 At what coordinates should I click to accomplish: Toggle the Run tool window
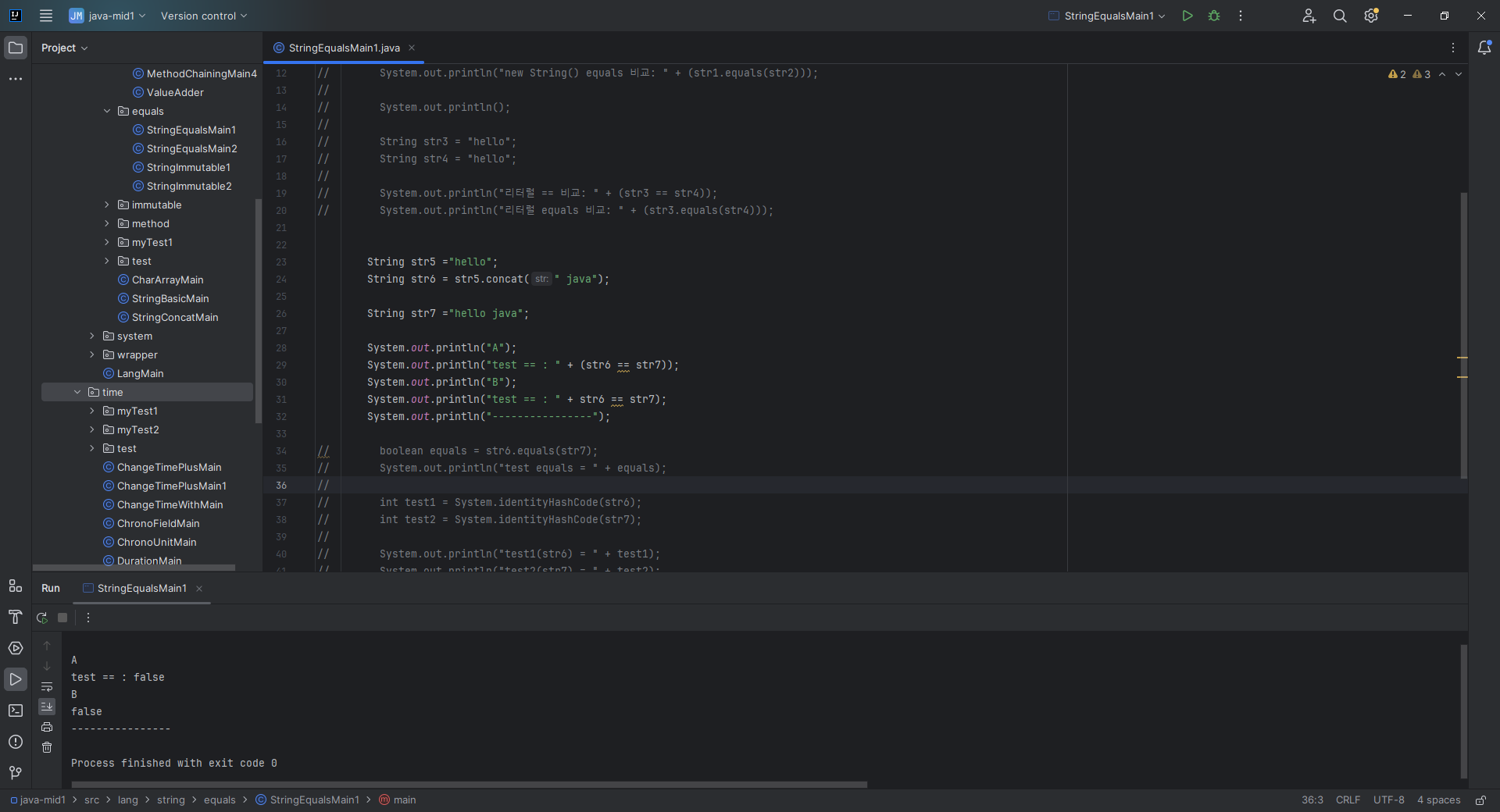tap(16, 679)
